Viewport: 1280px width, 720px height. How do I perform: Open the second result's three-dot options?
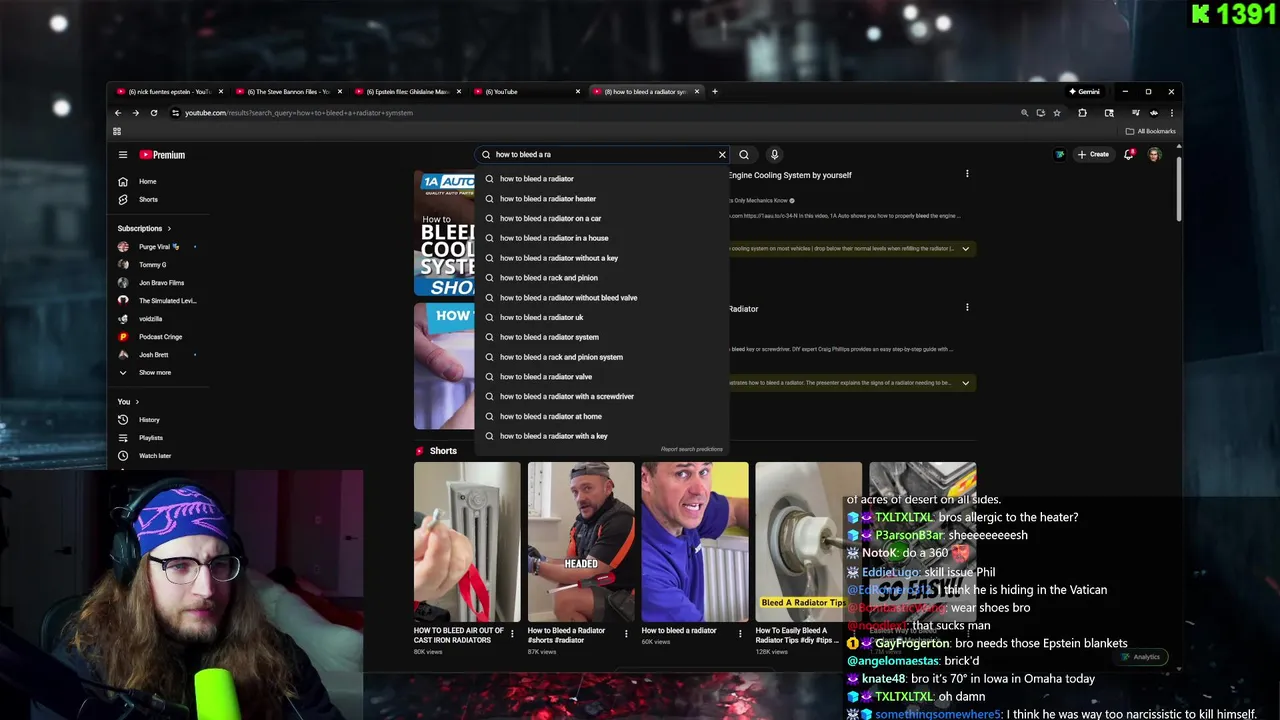pyautogui.click(x=967, y=308)
